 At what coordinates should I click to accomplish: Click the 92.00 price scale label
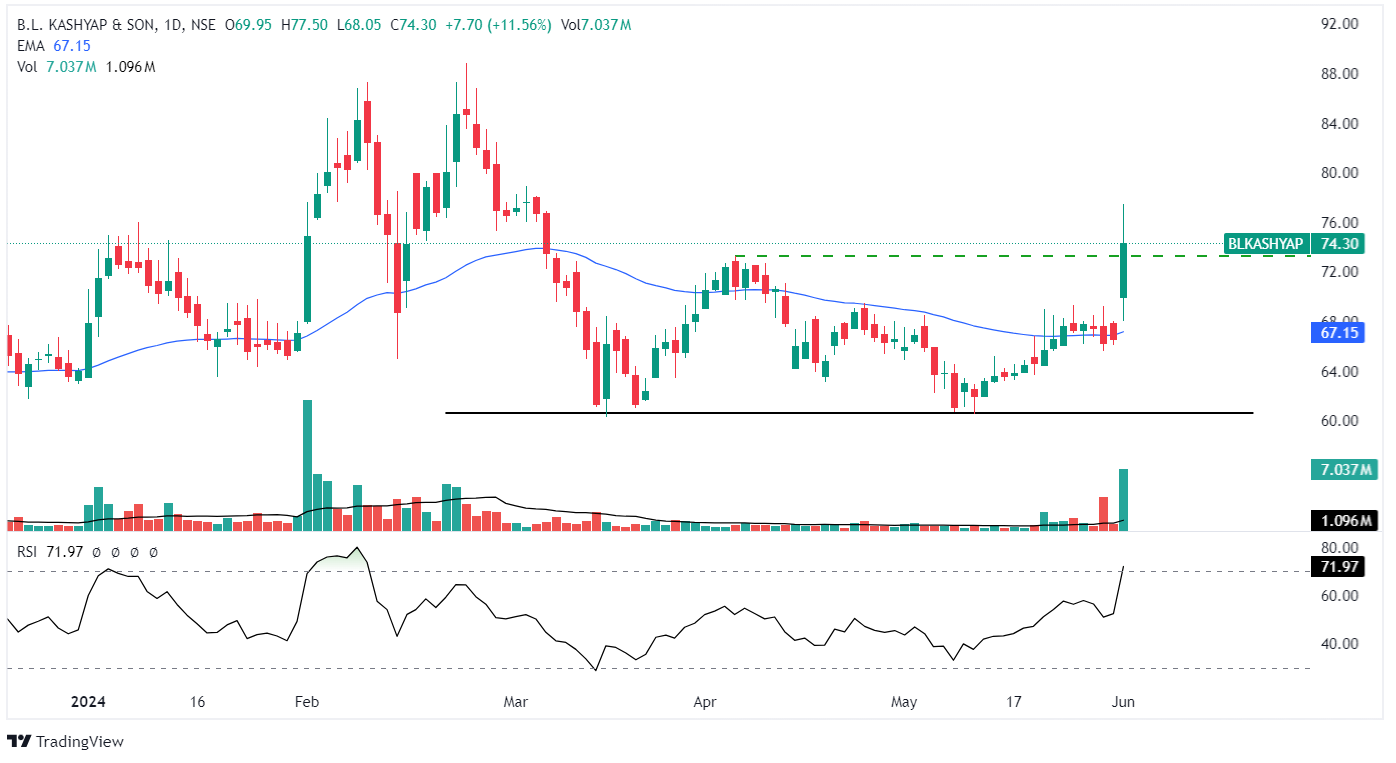tap(1337, 24)
